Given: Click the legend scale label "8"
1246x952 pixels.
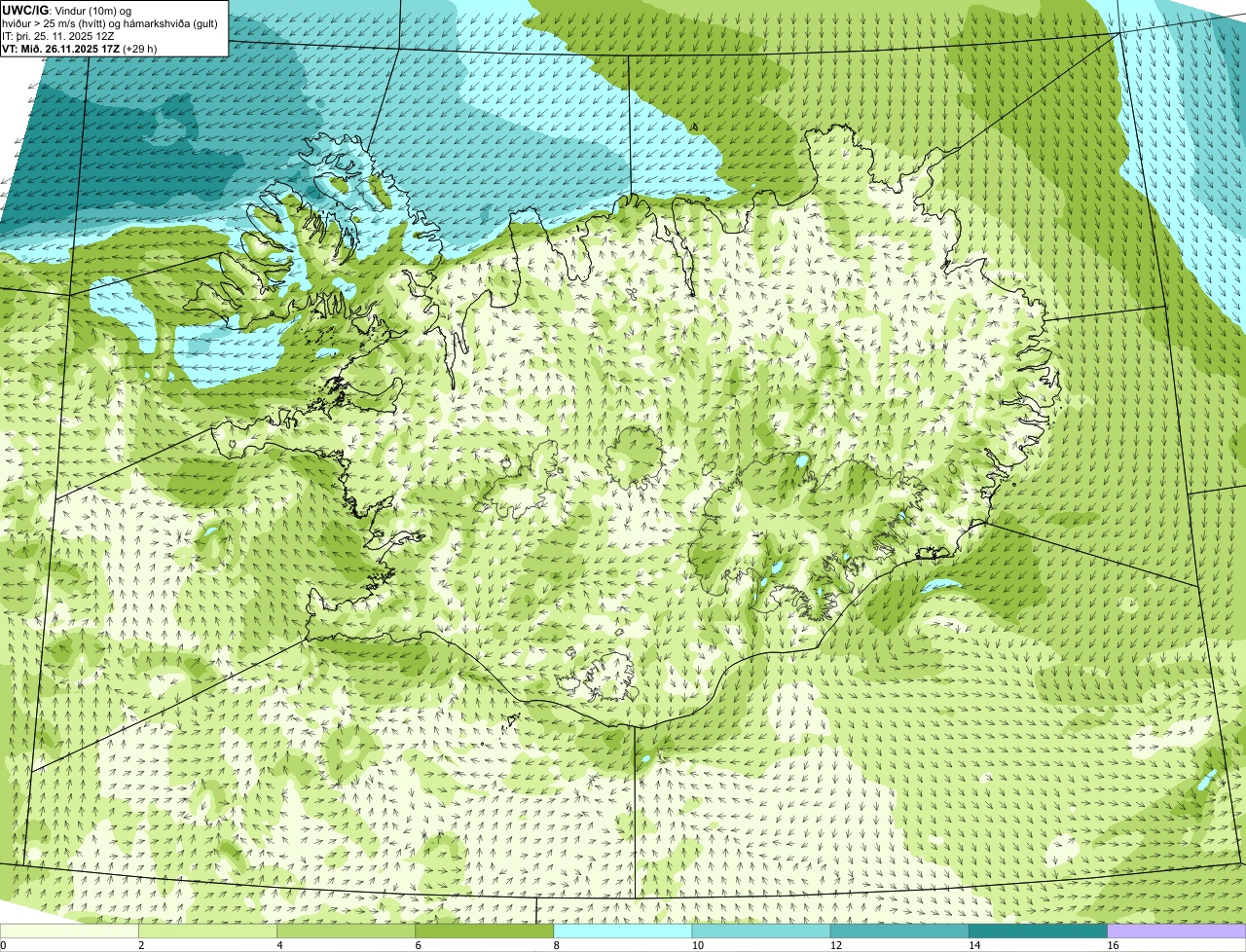Looking at the screenshot, I should [557, 945].
